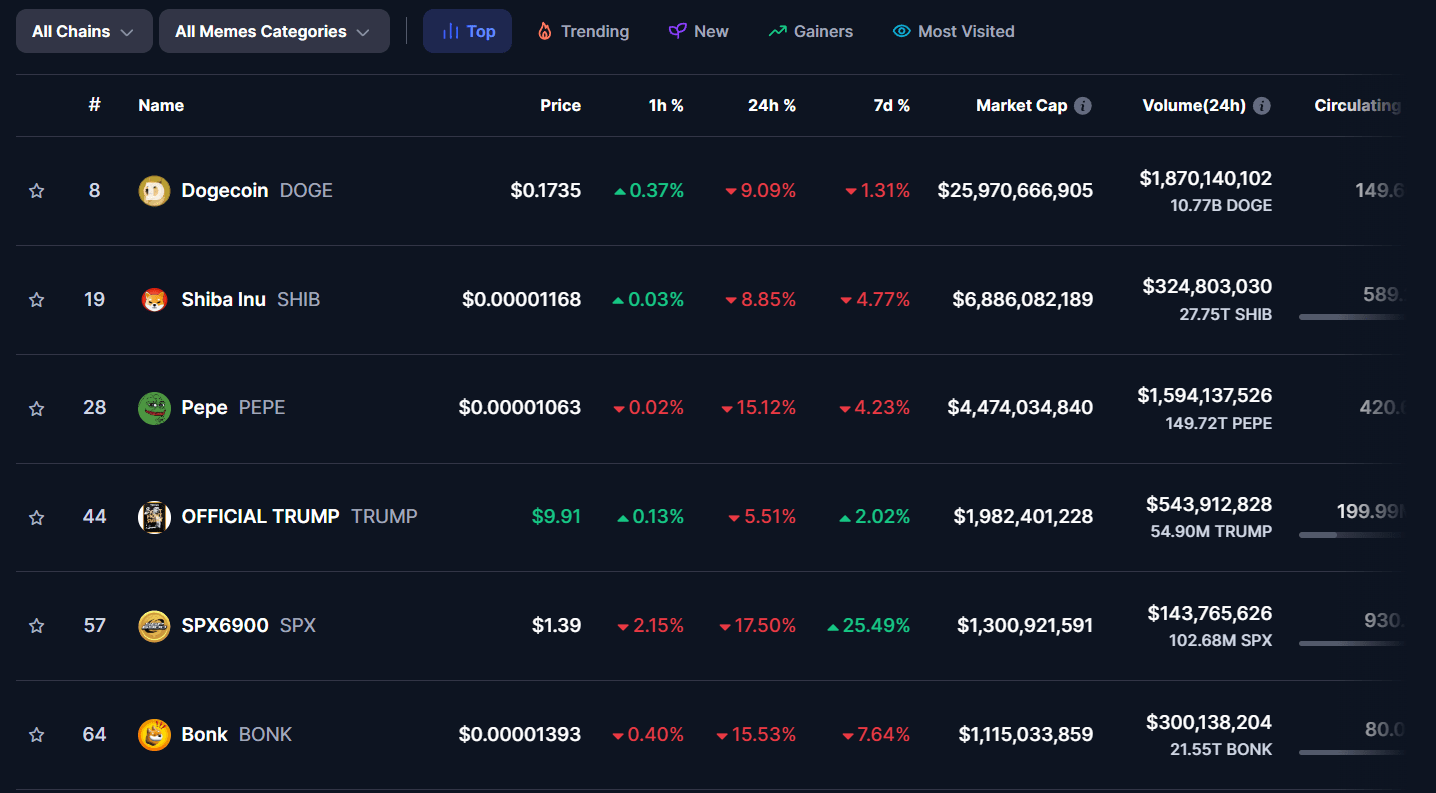
Task: Click Bonk circulating supply progress bar
Action: click(x=1352, y=753)
